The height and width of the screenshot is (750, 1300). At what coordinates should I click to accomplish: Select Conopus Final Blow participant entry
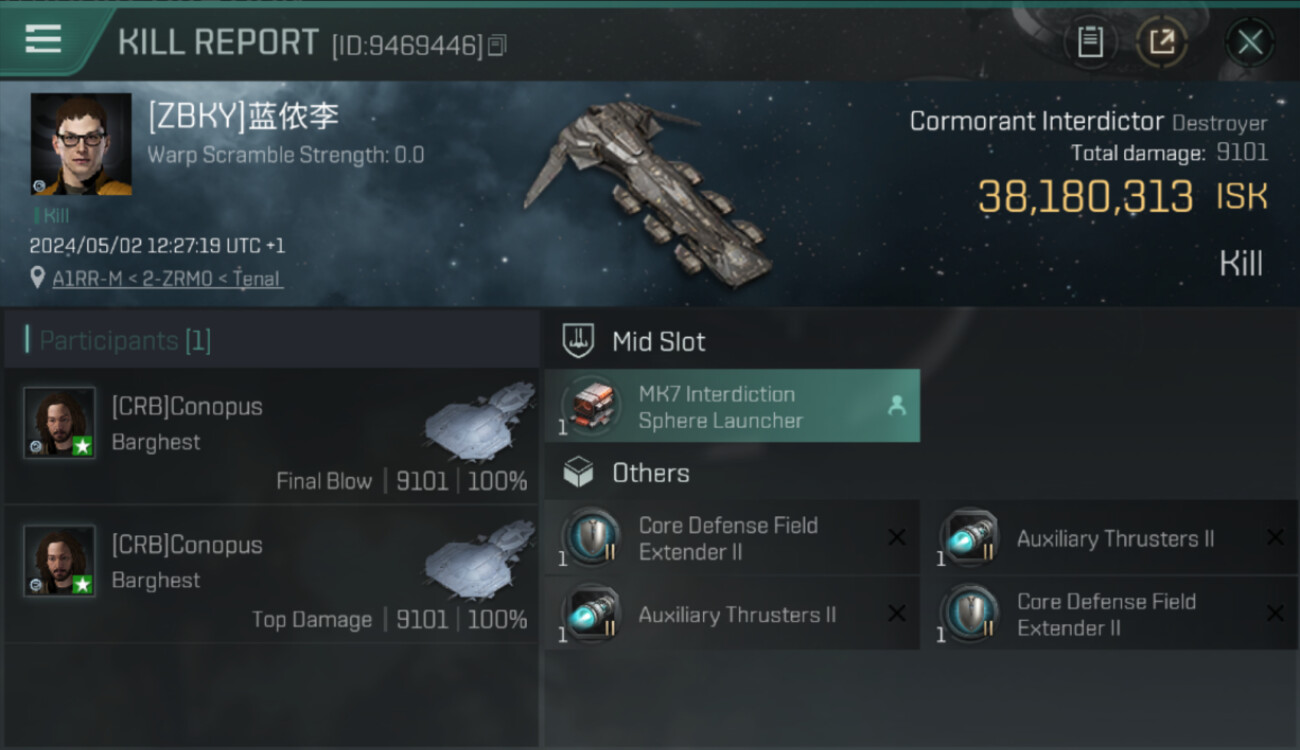(271, 436)
